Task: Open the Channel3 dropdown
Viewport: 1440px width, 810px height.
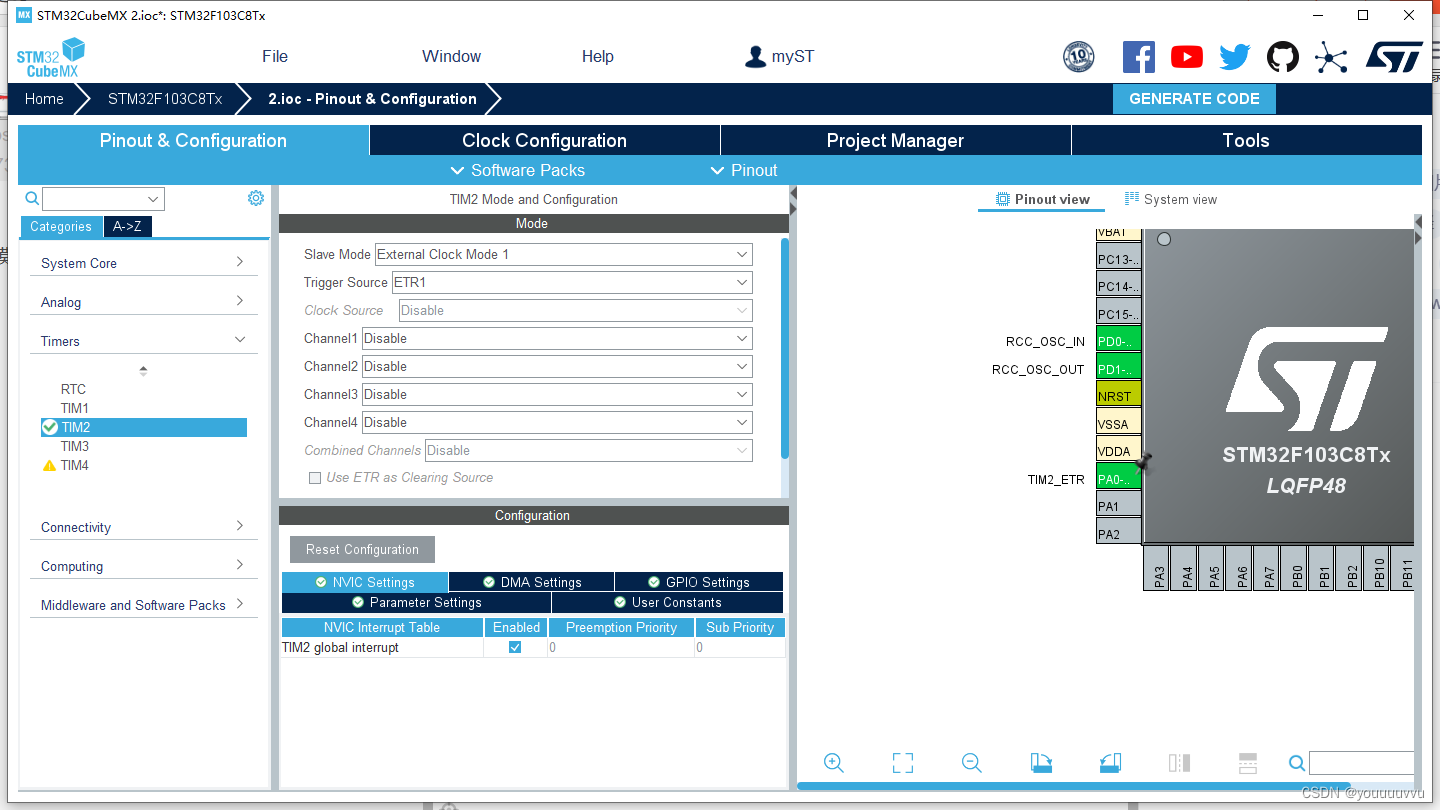Action: [x=557, y=394]
